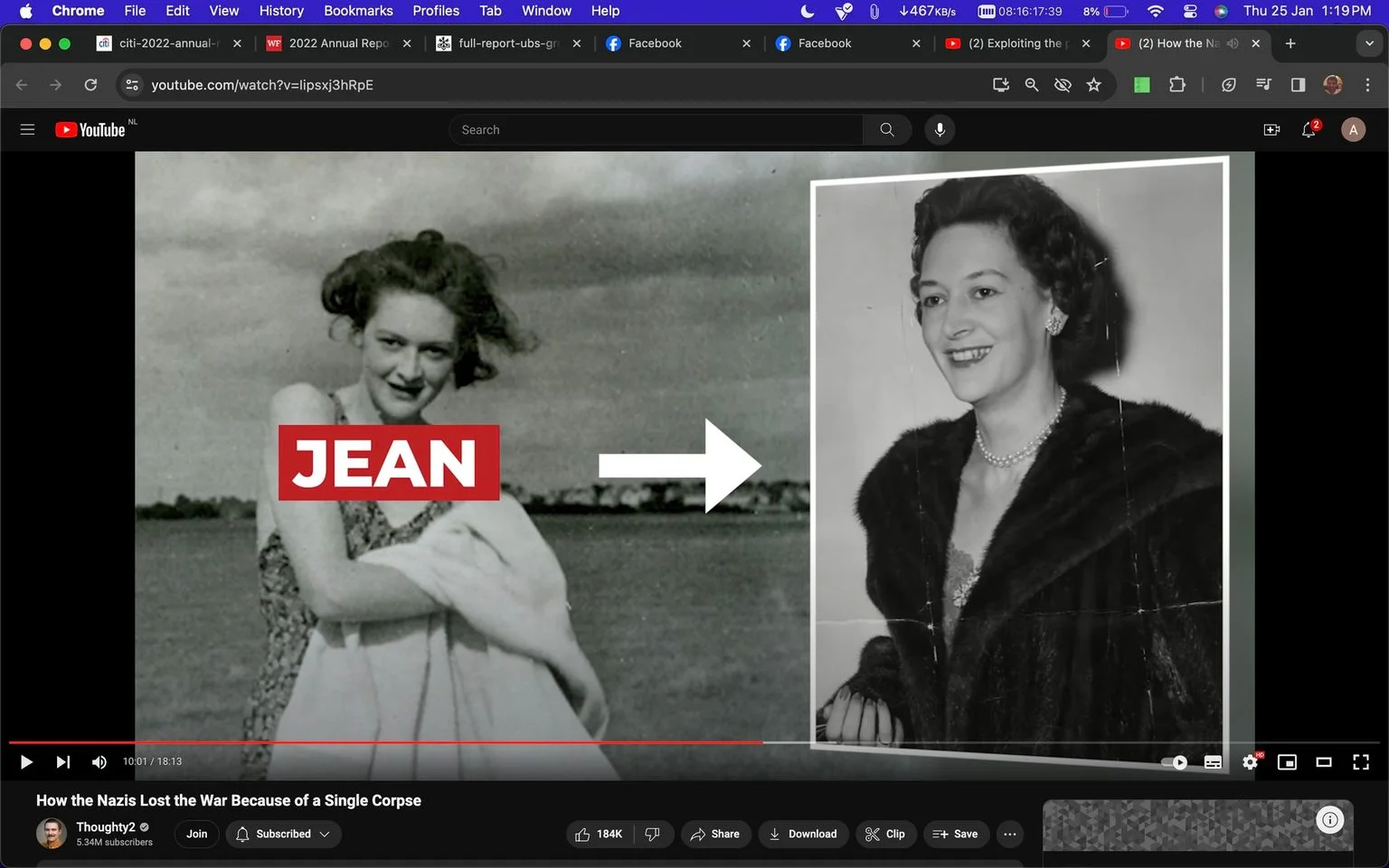Viewport: 1389px width, 868px height.
Task: Click the install app icon in address bar
Action: pos(1001,85)
